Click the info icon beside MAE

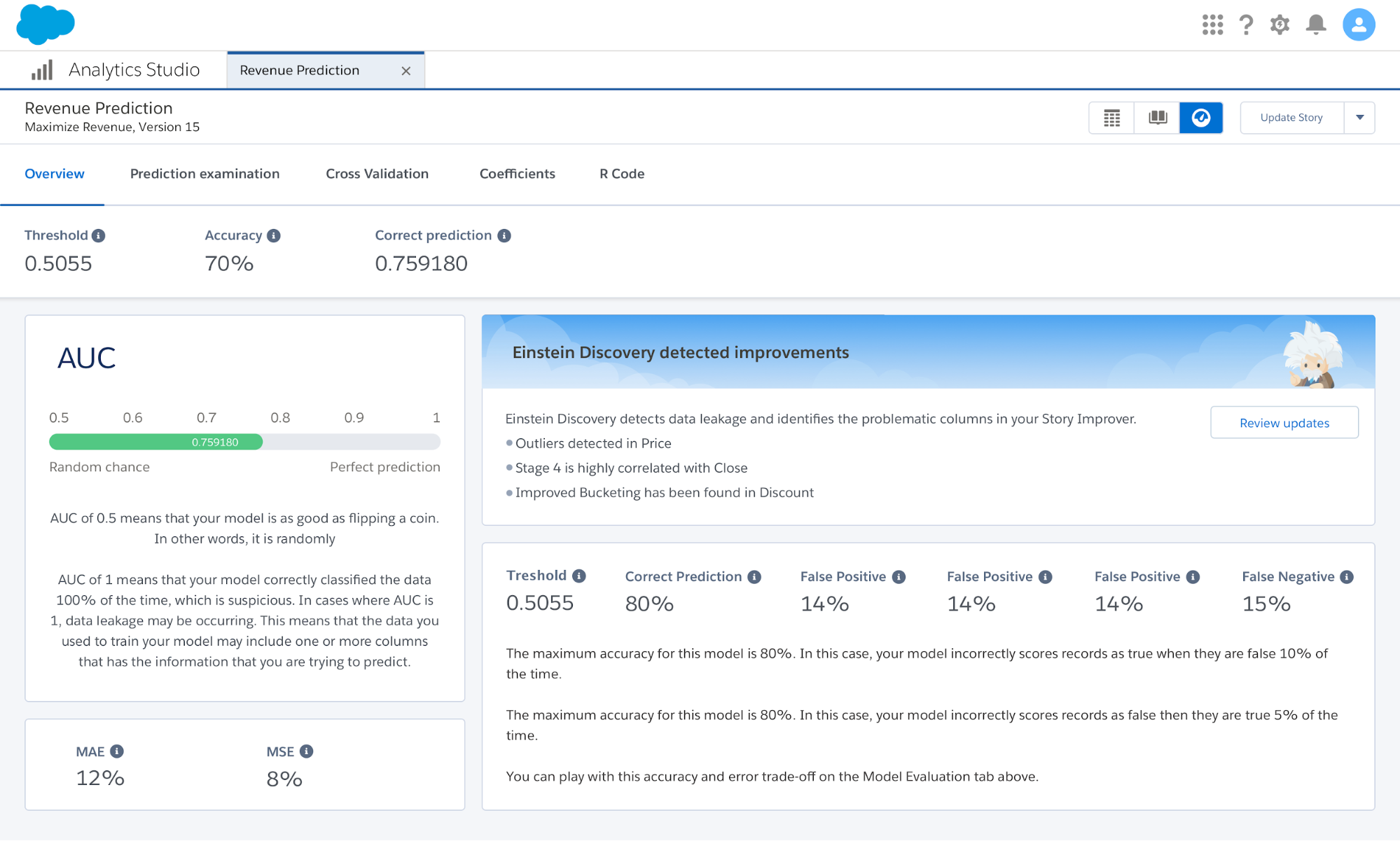coord(117,751)
